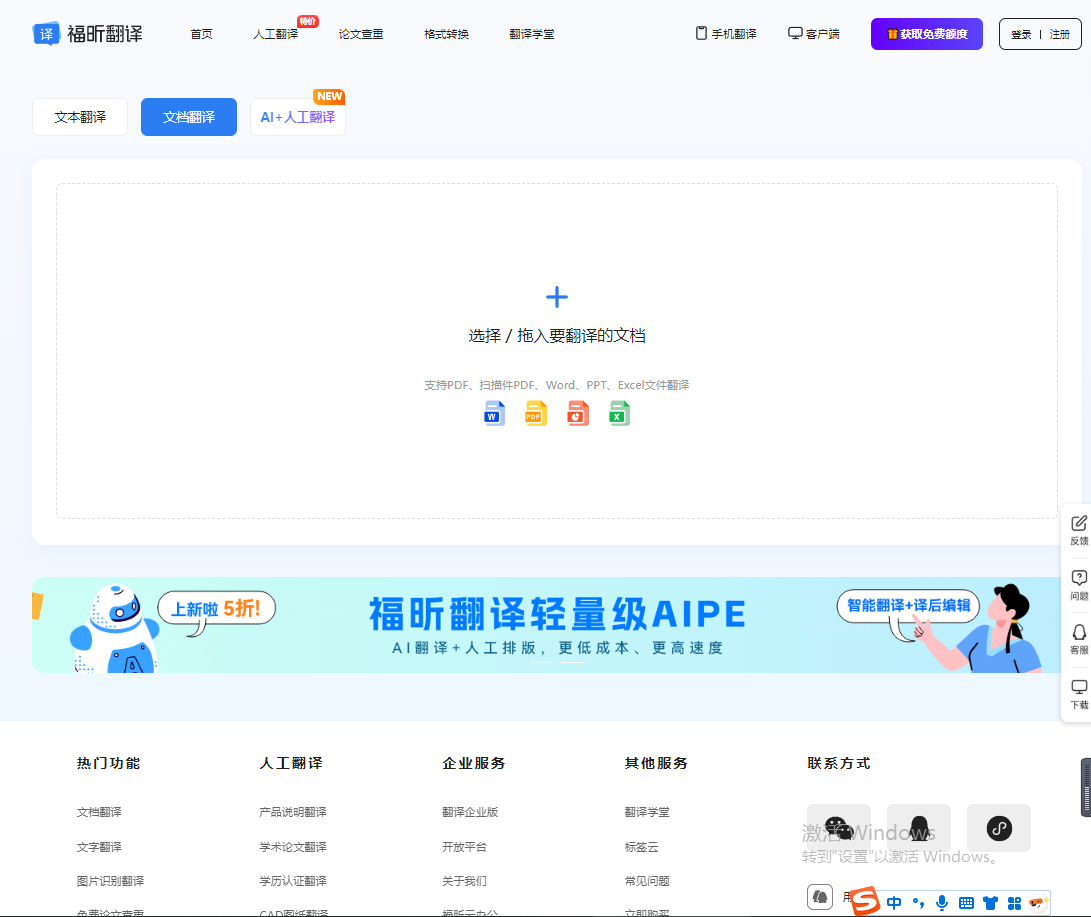
Task: Click the Sogou mascot assistant icon
Action: [1038, 903]
